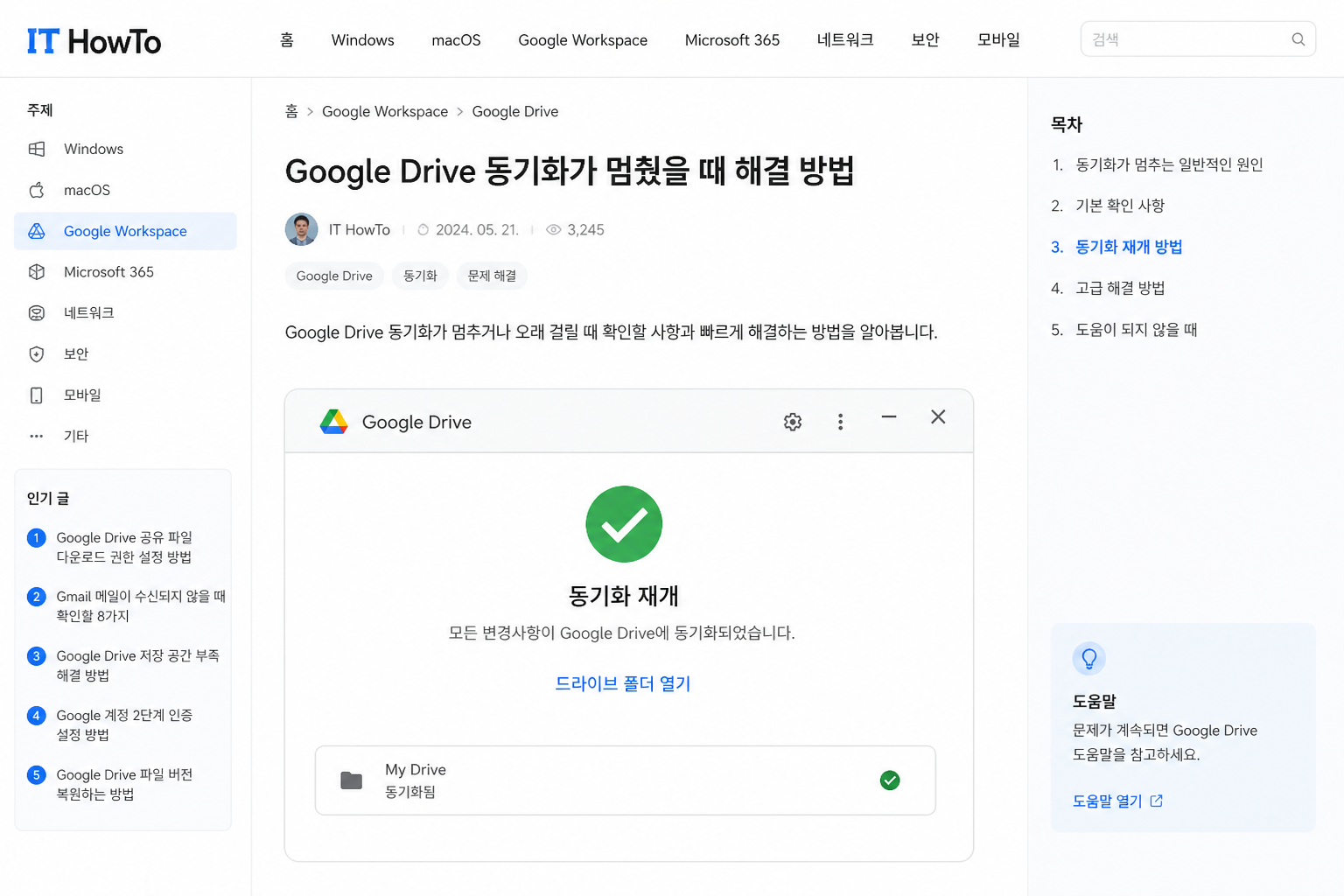
Task: Click the 드라이브 폴더 열기 link
Action: point(623,683)
